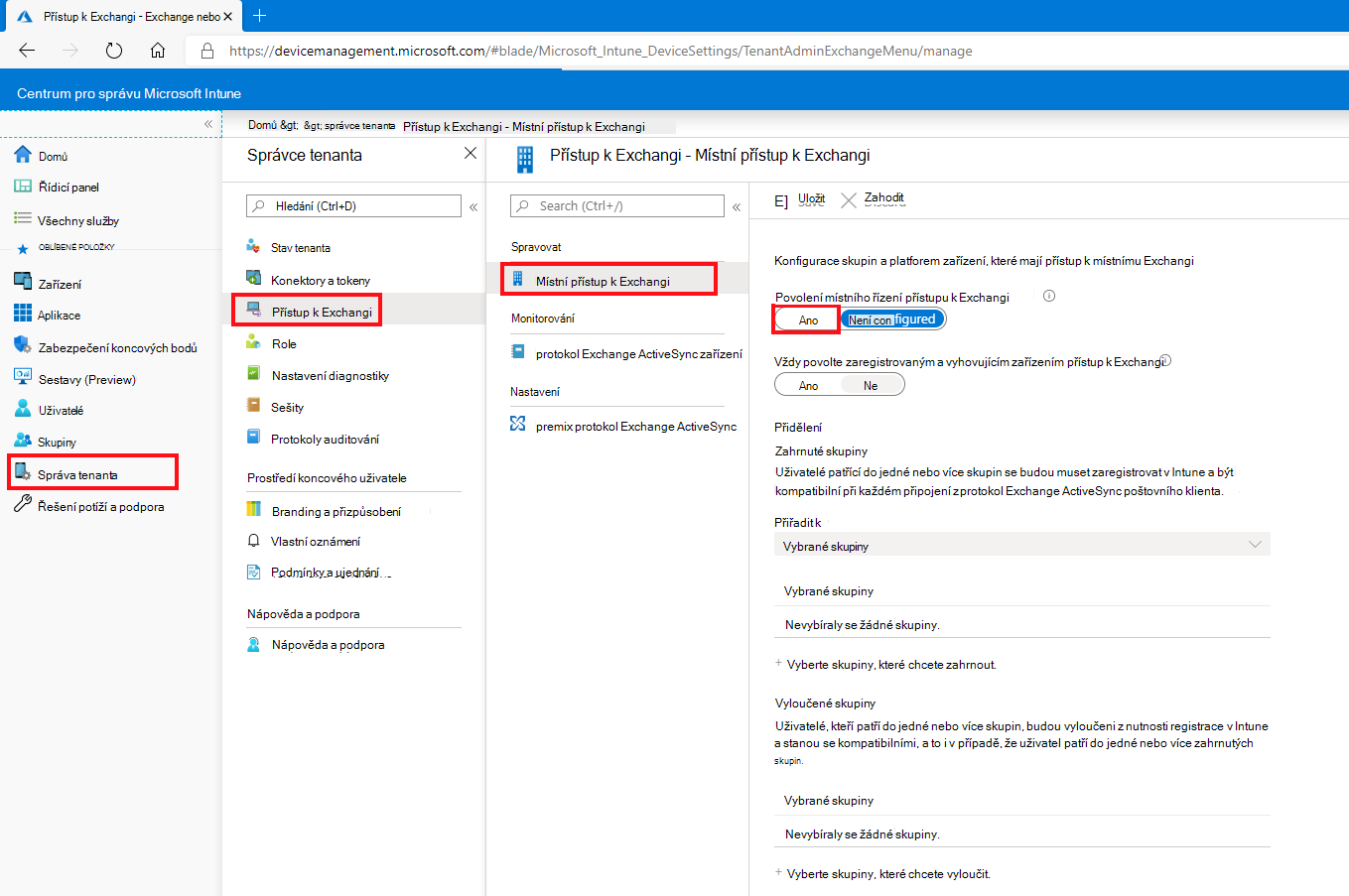The height and width of the screenshot is (896, 1349).
Task: Open a new browser tab
Action: (x=259, y=16)
